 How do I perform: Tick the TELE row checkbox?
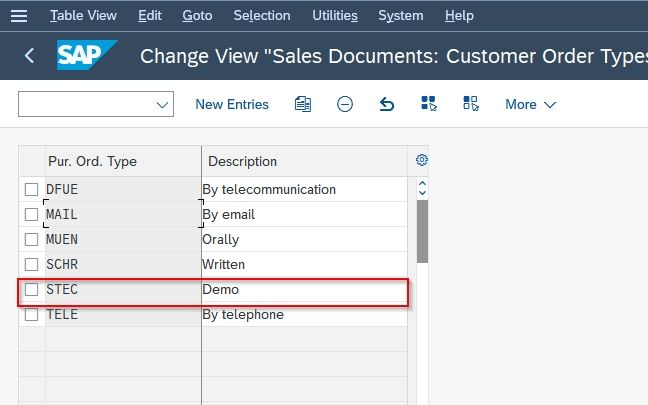pyautogui.click(x=31, y=314)
